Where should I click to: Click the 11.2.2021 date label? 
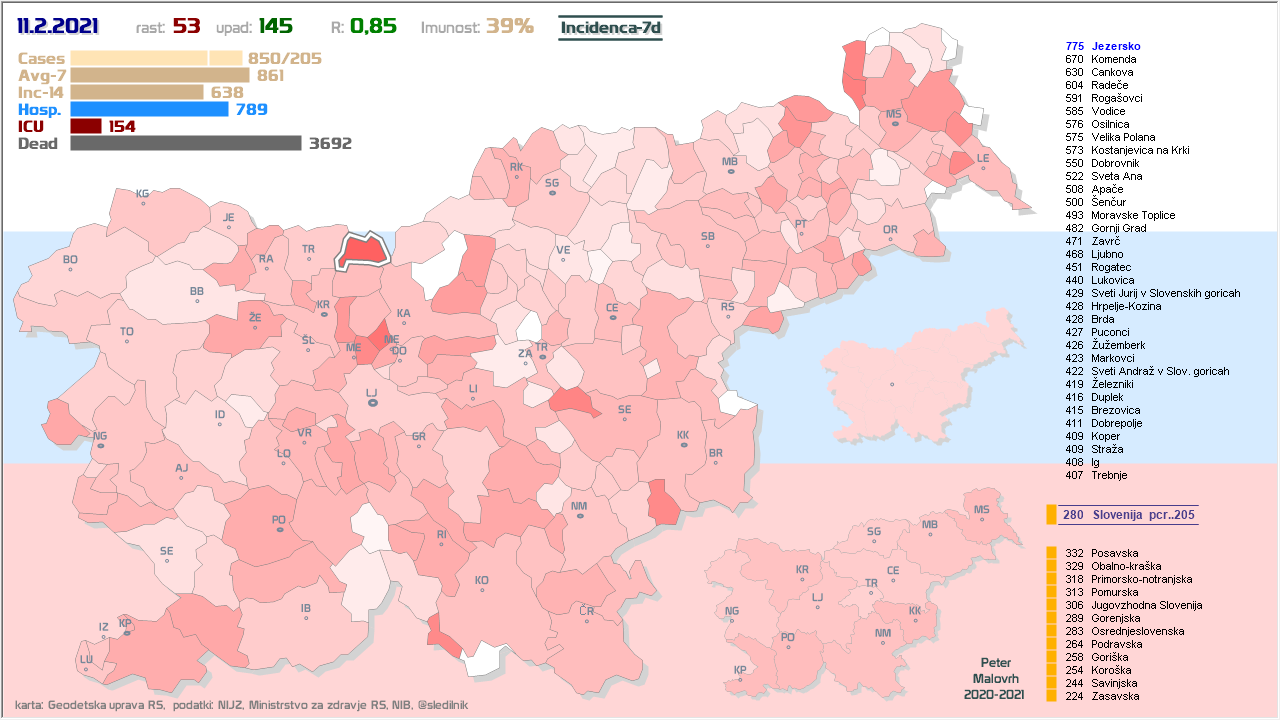pyautogui.click(x=58, y=26)
